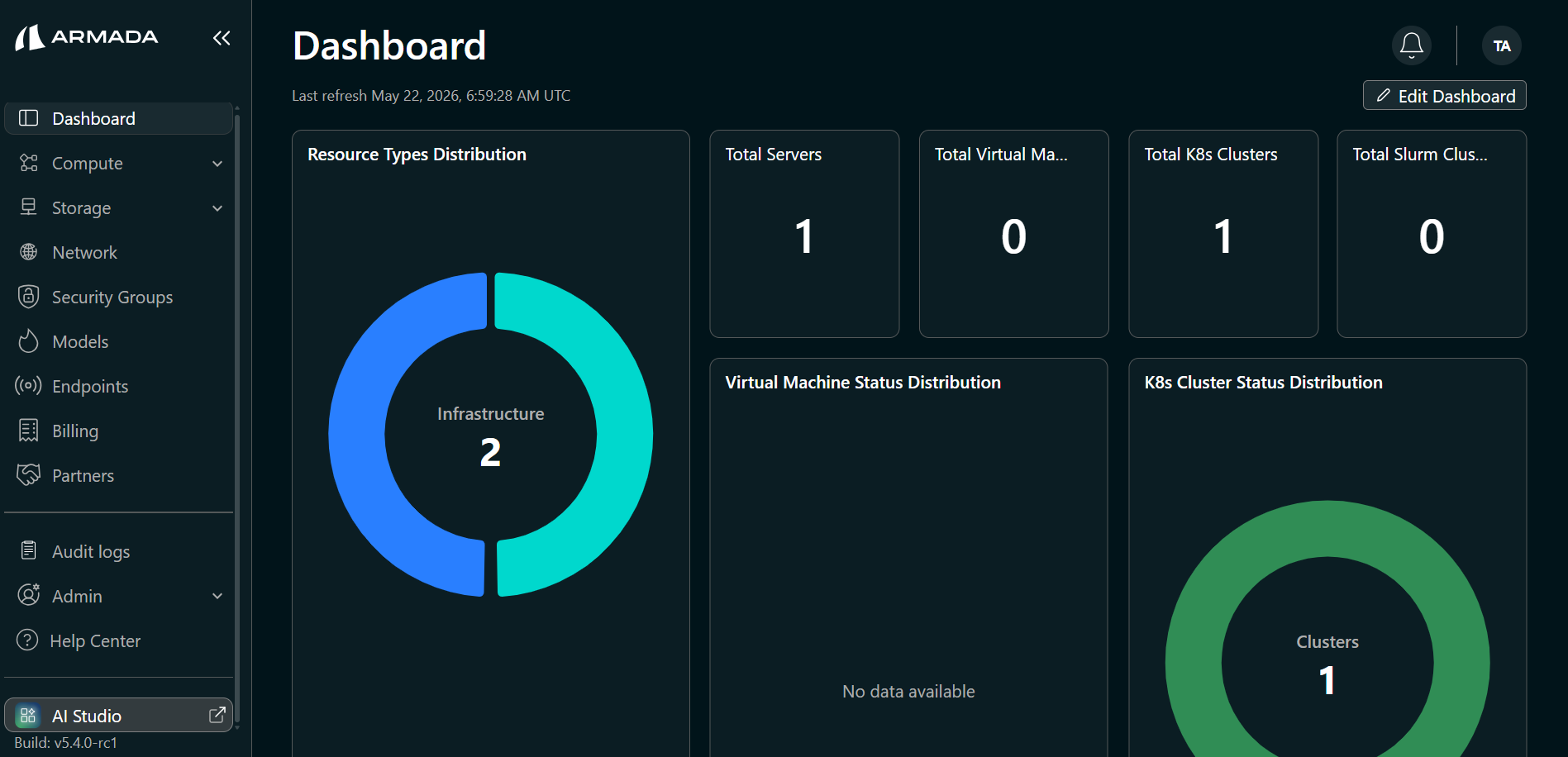
Task: Click the Network globe icon
Action: coord(29,252)
